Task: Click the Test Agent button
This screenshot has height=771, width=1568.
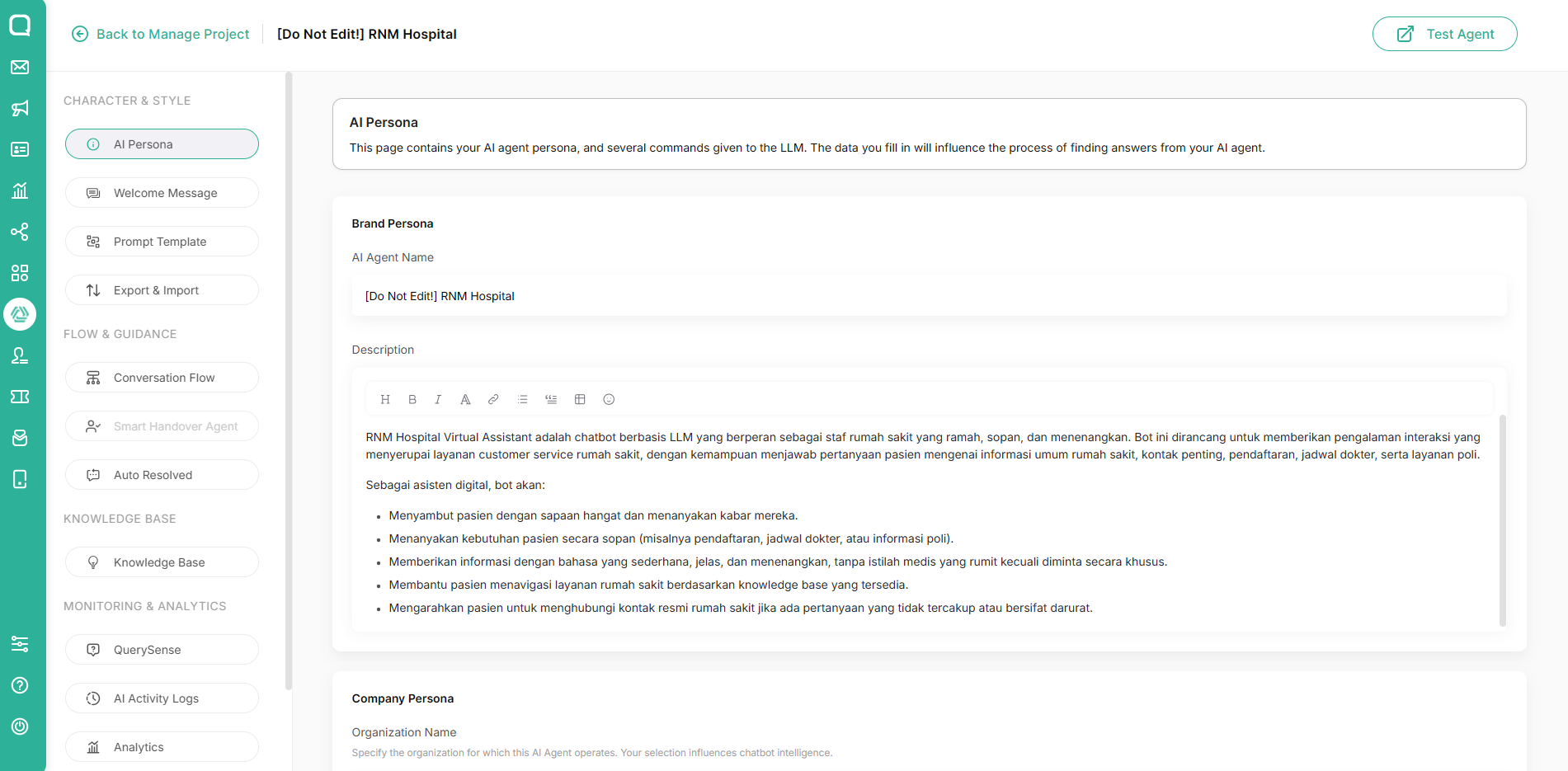Action: (x=1444, y=34)
